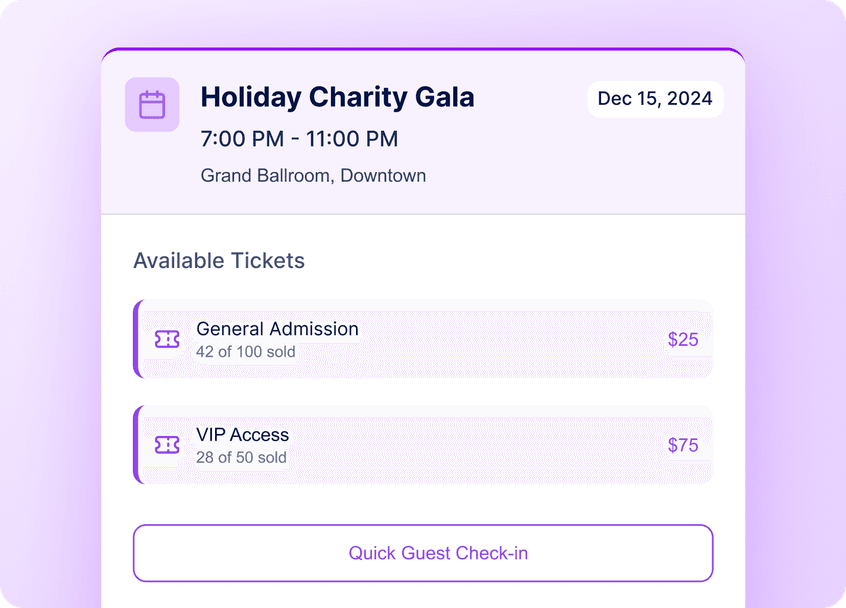This screenshot has height=608, width=846.
Task: Click the Available Tickets heading
Action: 219,261
